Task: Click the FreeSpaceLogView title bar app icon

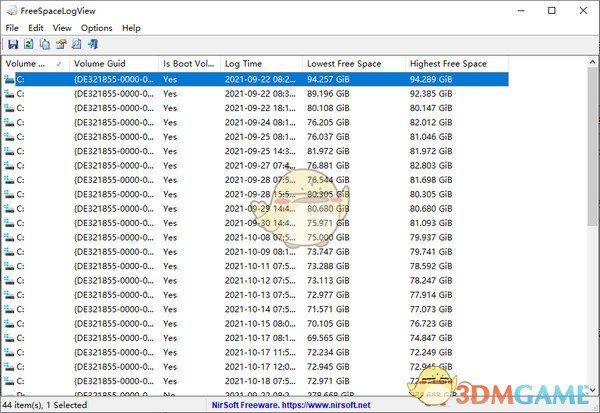Action: coord(12,11)
